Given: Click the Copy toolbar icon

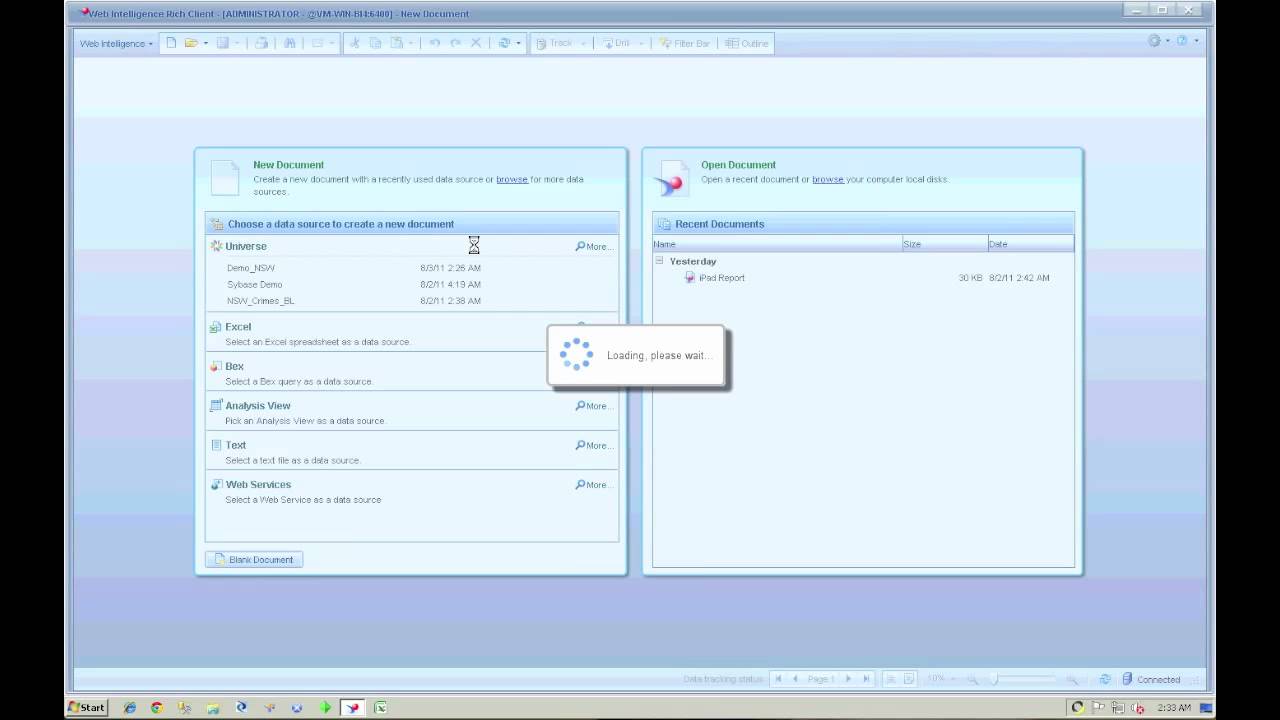Looking at the screenshot, I should pos(376,43).
